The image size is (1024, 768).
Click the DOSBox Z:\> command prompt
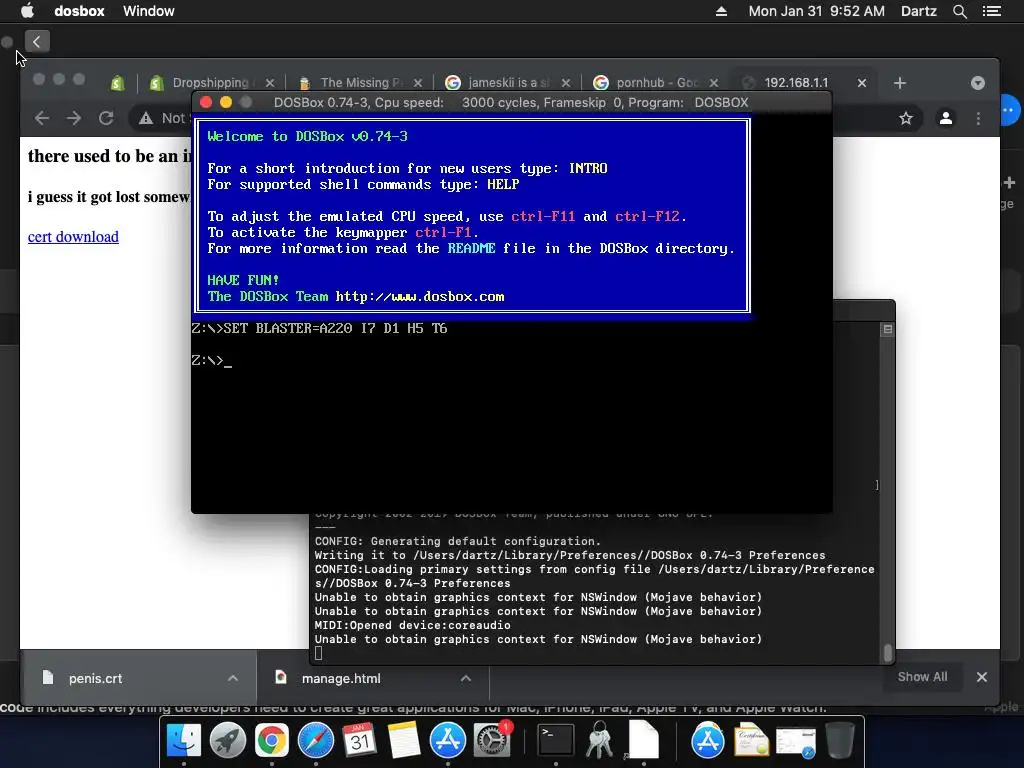(x=211, y=360)
